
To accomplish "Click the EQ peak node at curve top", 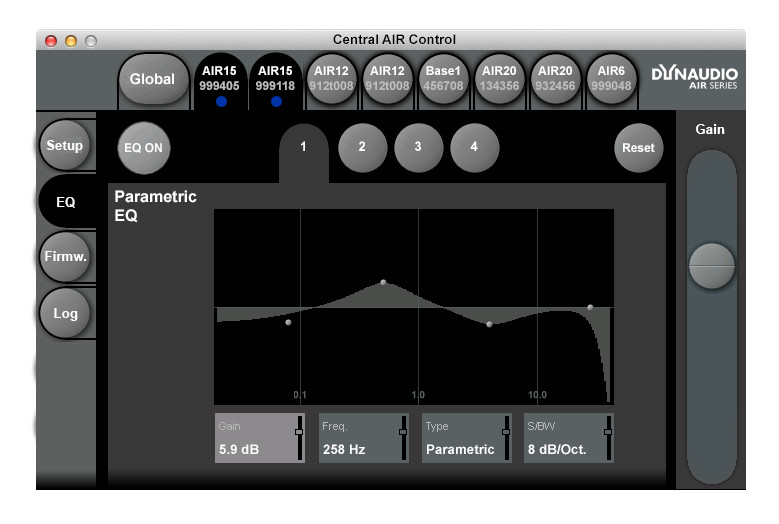I will point(383,282).
